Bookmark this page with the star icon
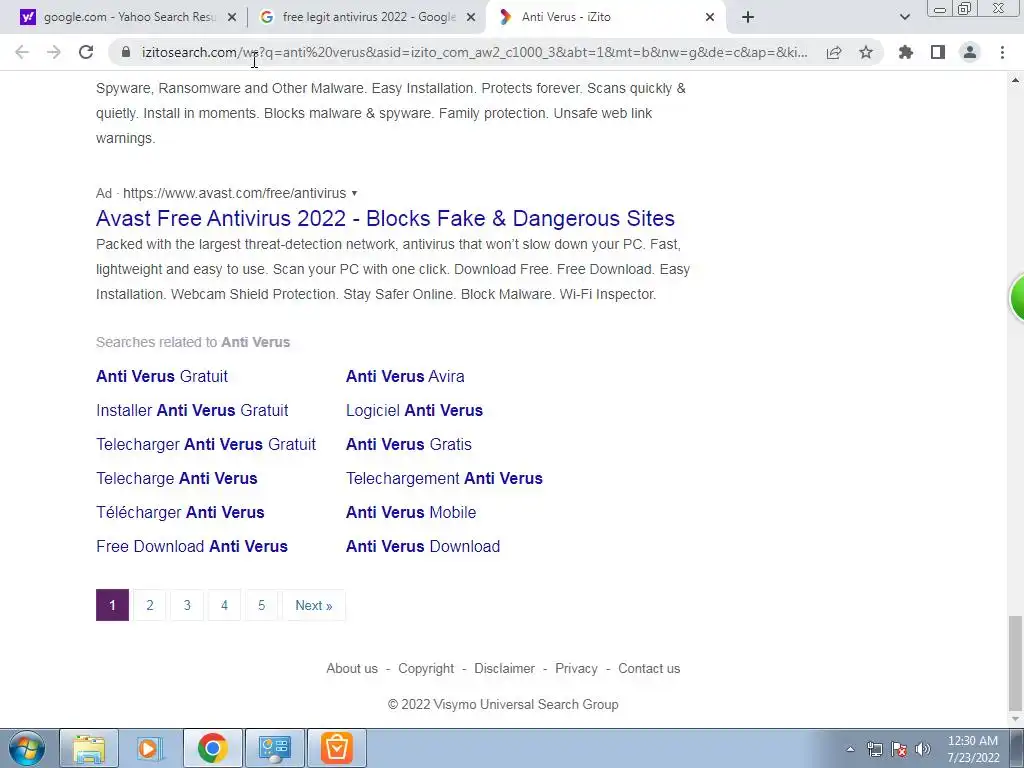This screenshot has width=1024, height=768. pyautogui.click(x=866, y=52)
